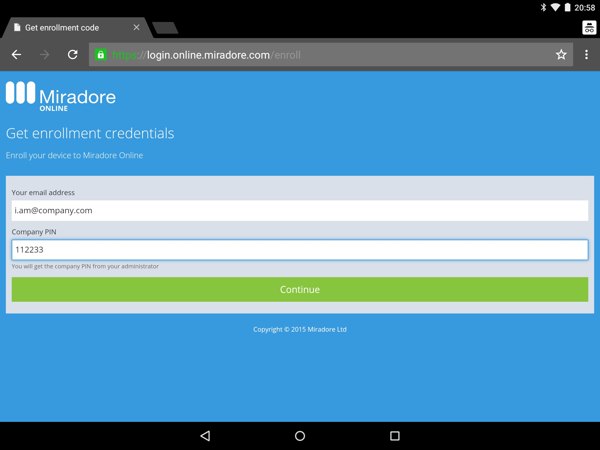Tap the Android back navigation button
Screen dimensions: 600x450
[x=205, y=436]
